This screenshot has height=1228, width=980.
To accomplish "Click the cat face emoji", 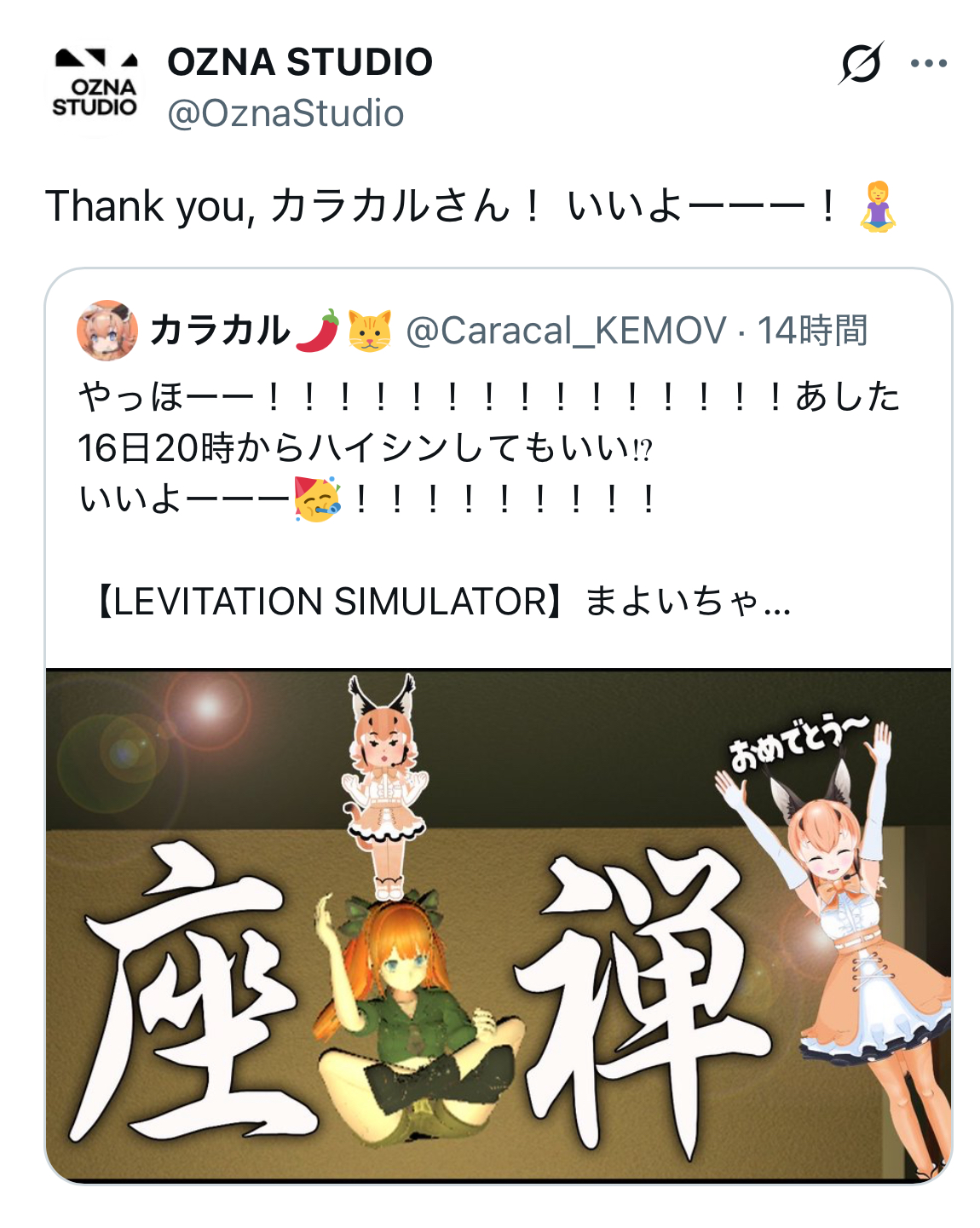I will tap(369, 331).
